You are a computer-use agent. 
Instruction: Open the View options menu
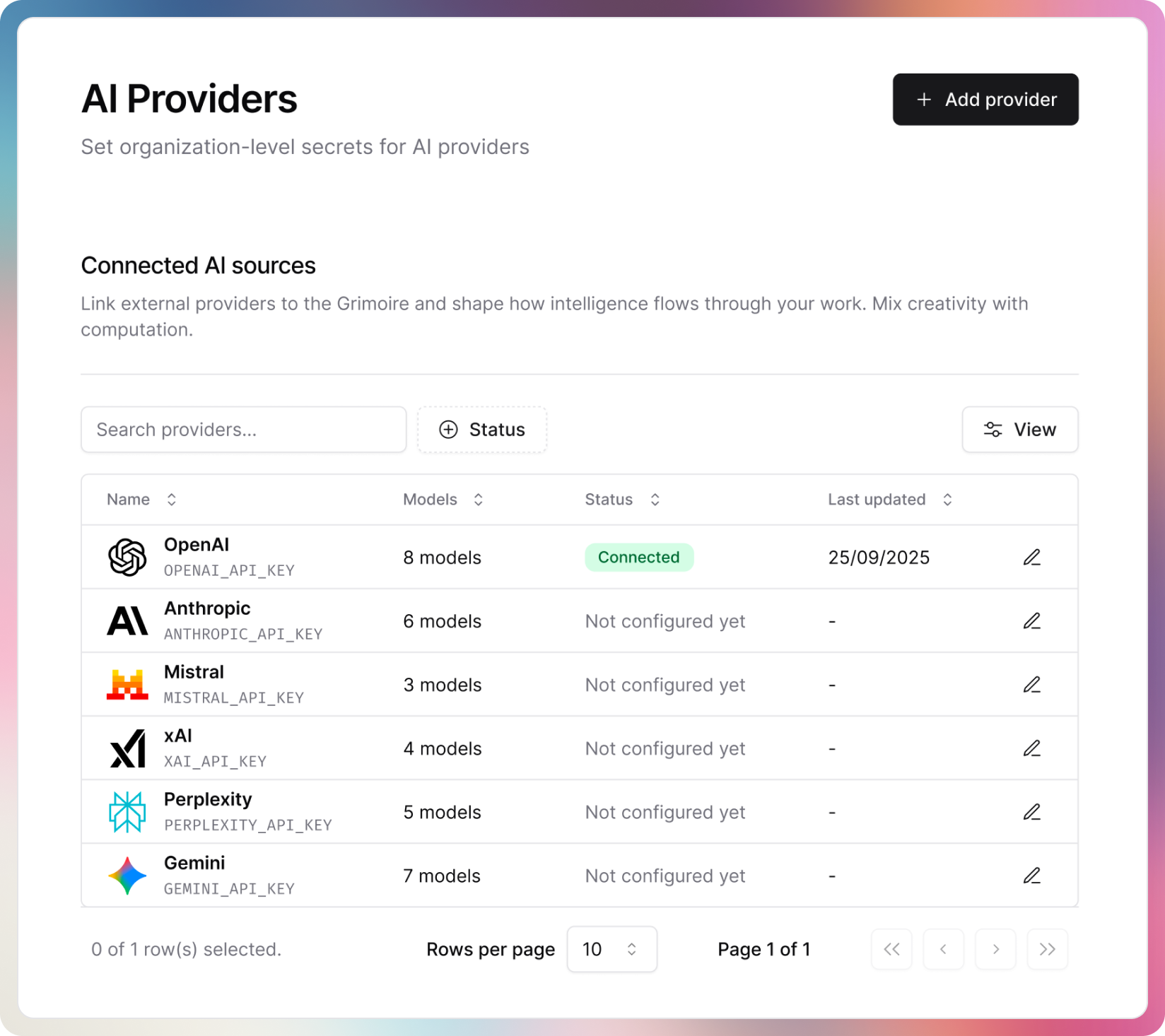(x=1019, y=430)
